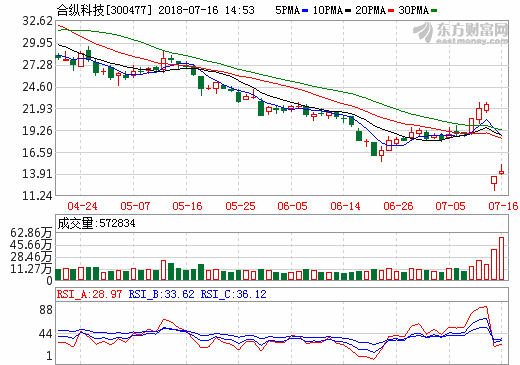Click the final candlestick on 07-16
The height and width of the screenshot is (365, 520).
[501, 170]
